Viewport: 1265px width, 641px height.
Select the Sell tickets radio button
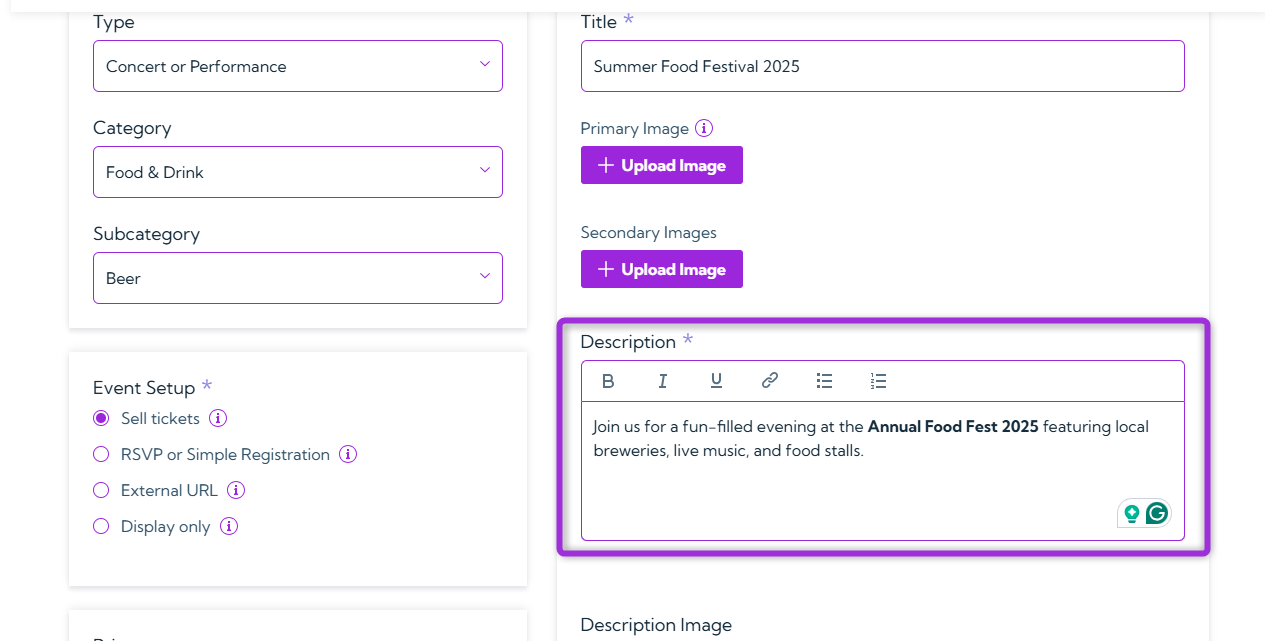(x=101, y=418)
